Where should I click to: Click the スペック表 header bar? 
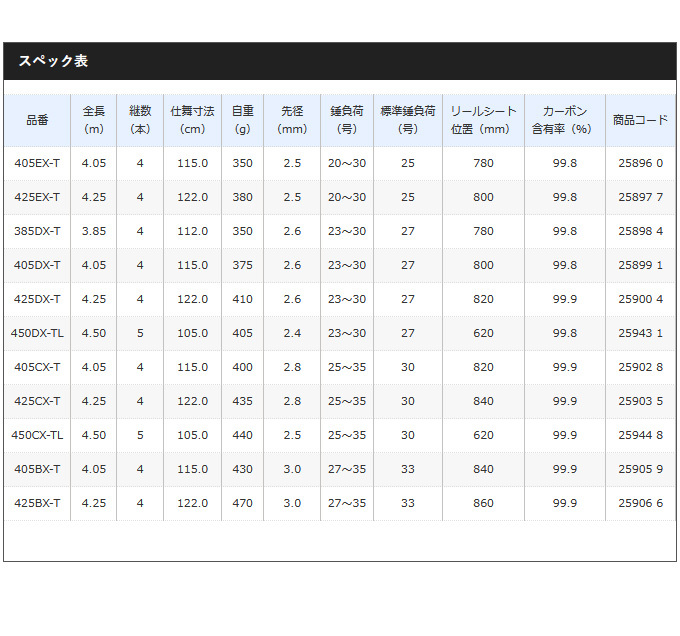pyautogui.click(x=340, y=61)
